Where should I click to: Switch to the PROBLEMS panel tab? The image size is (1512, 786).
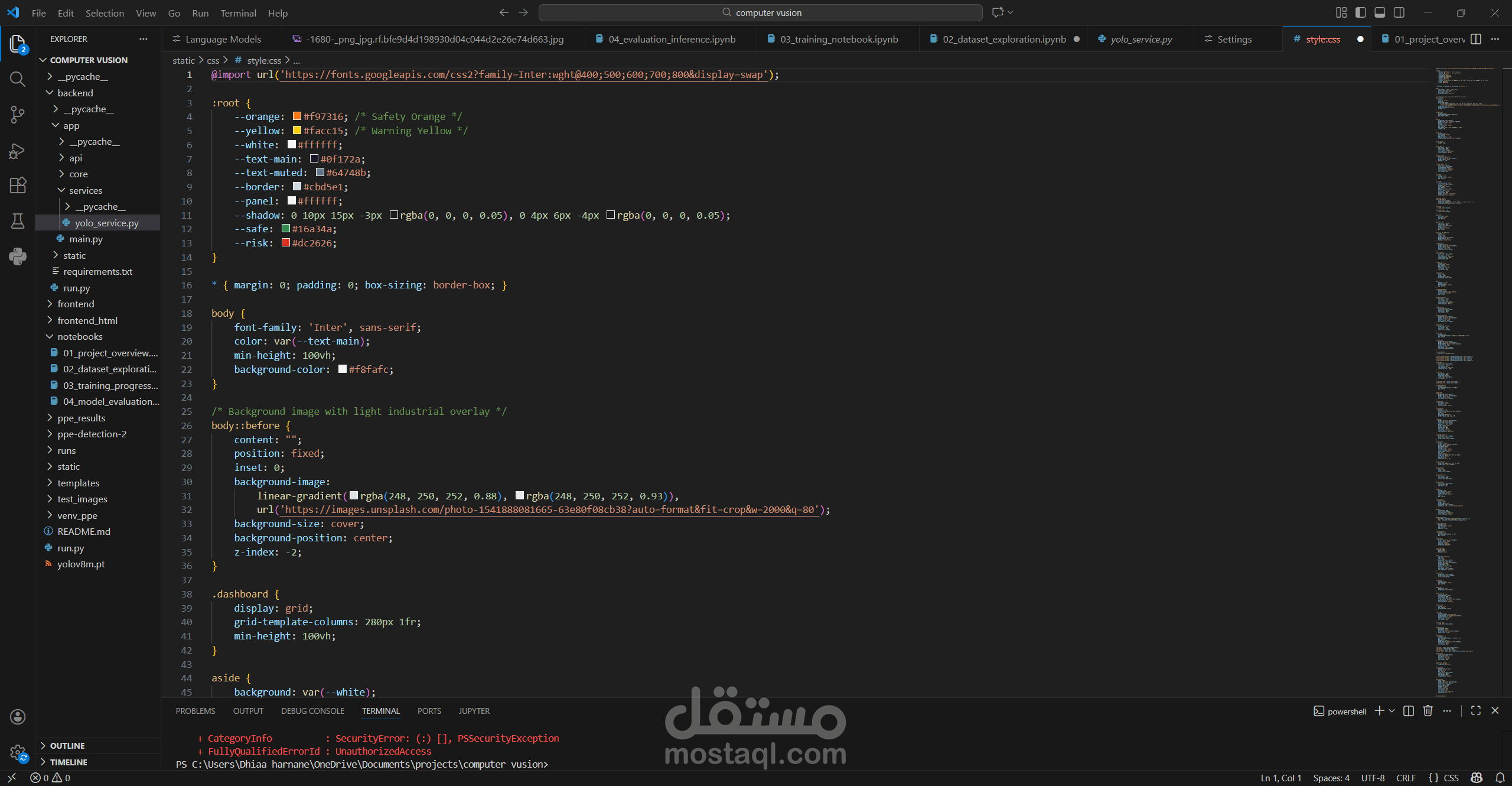tap(195, 711)
